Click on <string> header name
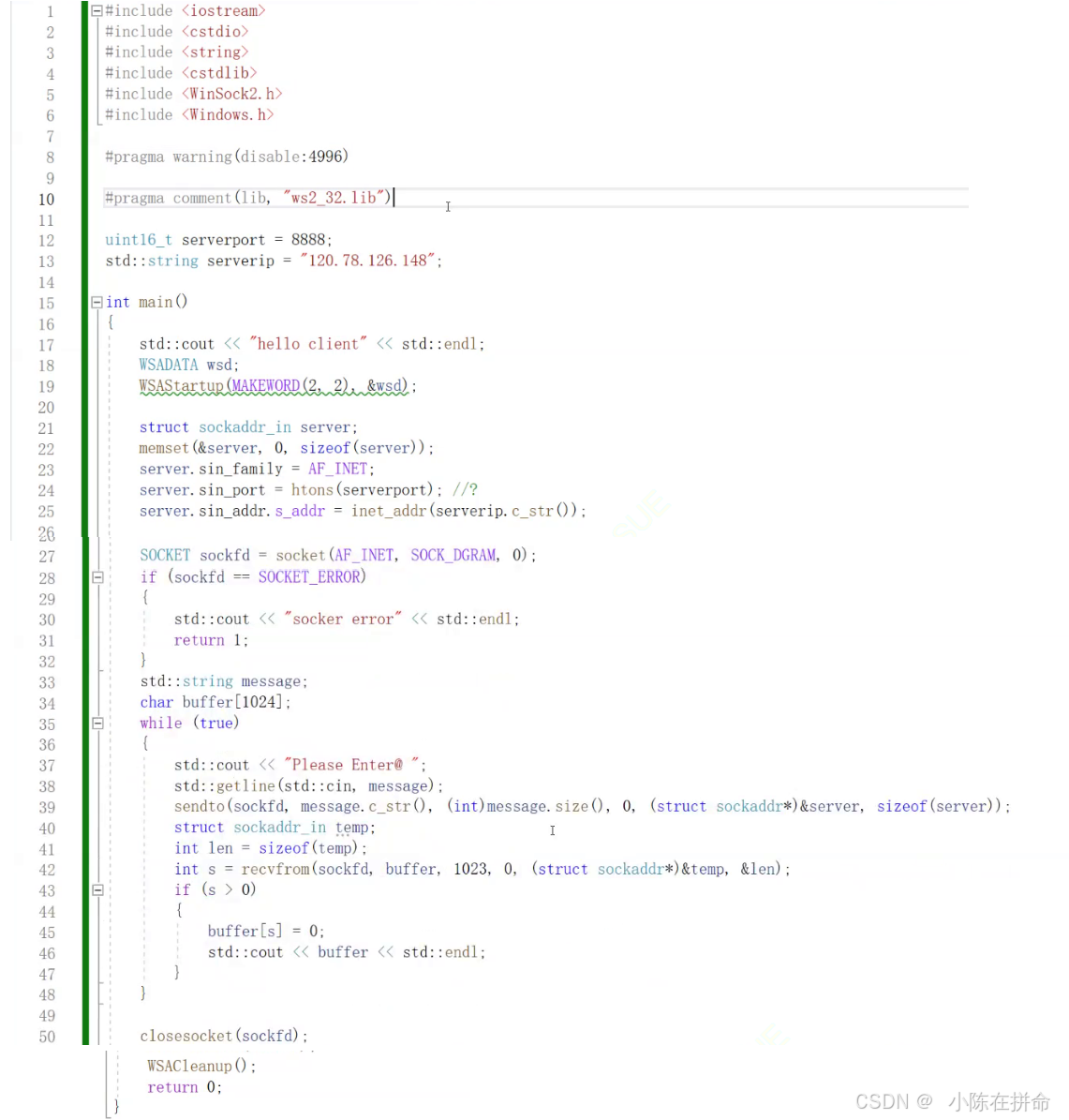1069x1120 pixels. click(215, 52)
